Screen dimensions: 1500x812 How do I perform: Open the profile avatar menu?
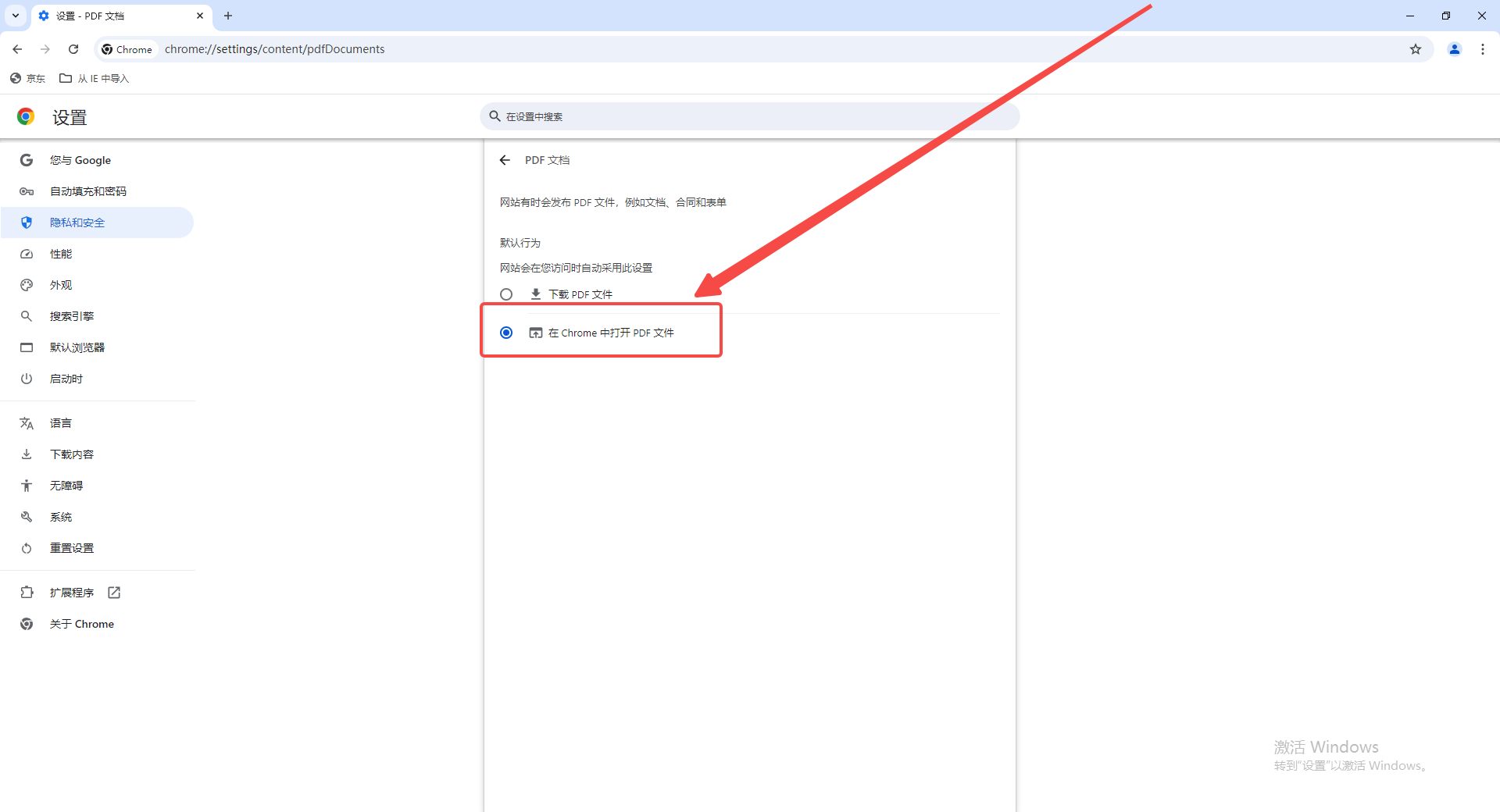[1455, 49]
